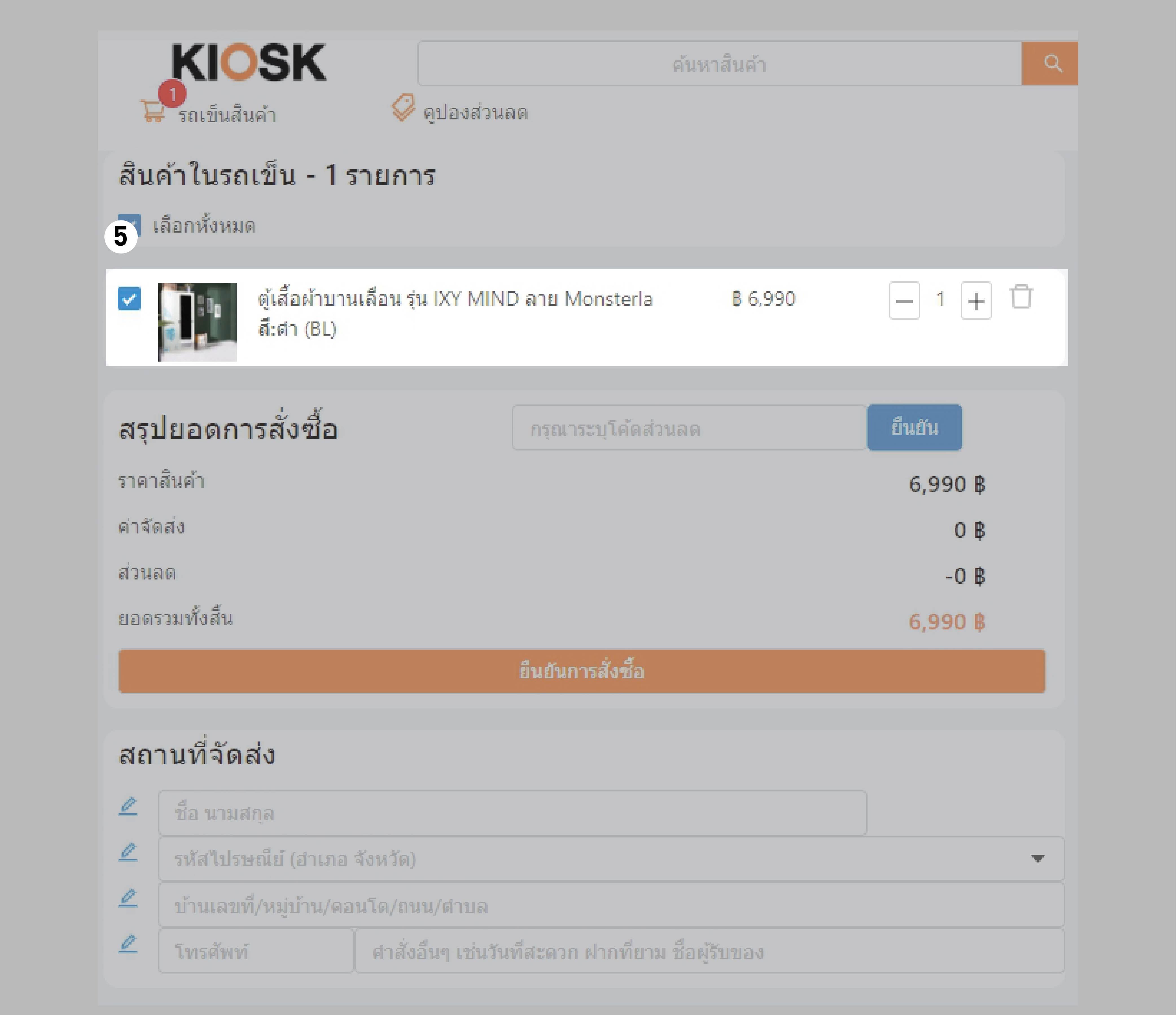Viewport: 1176px width, 1015px height.
Task: Expand the postal code dropdown arrow
Action: [x=1037, y=858]
